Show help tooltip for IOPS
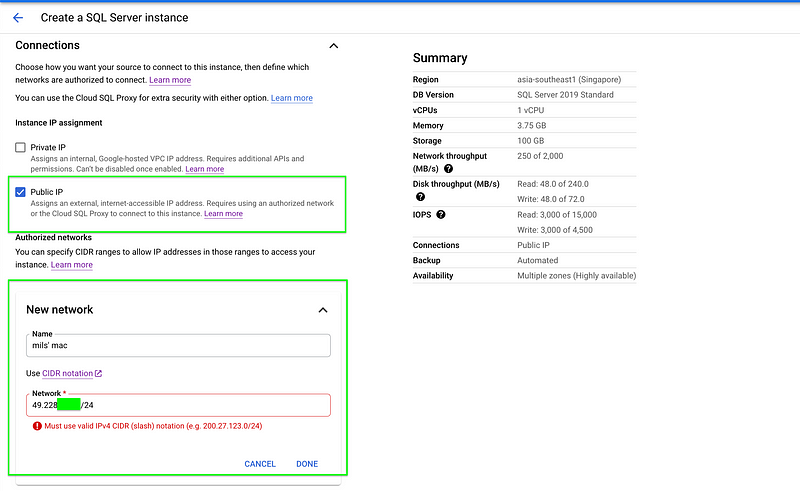The image size is (800, 491). coord(441,215)
